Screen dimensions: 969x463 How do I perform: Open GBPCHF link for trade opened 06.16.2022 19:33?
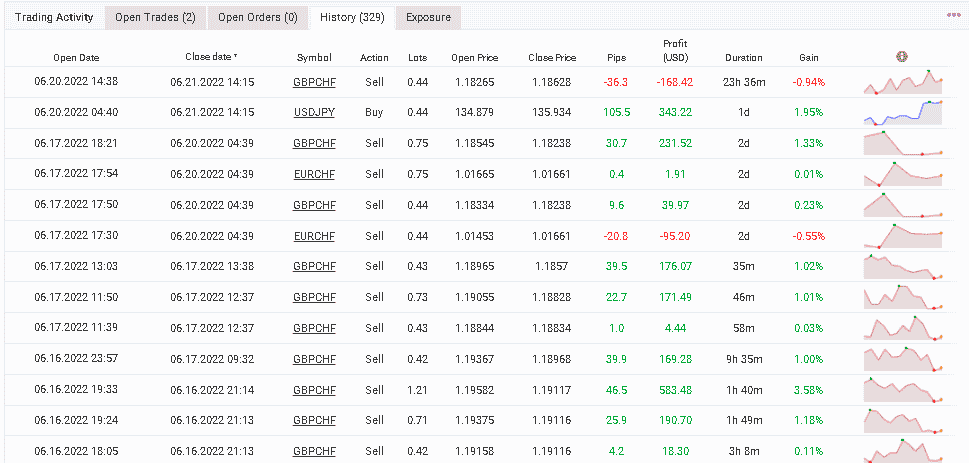pyautogui.click(x=315, y=390)
